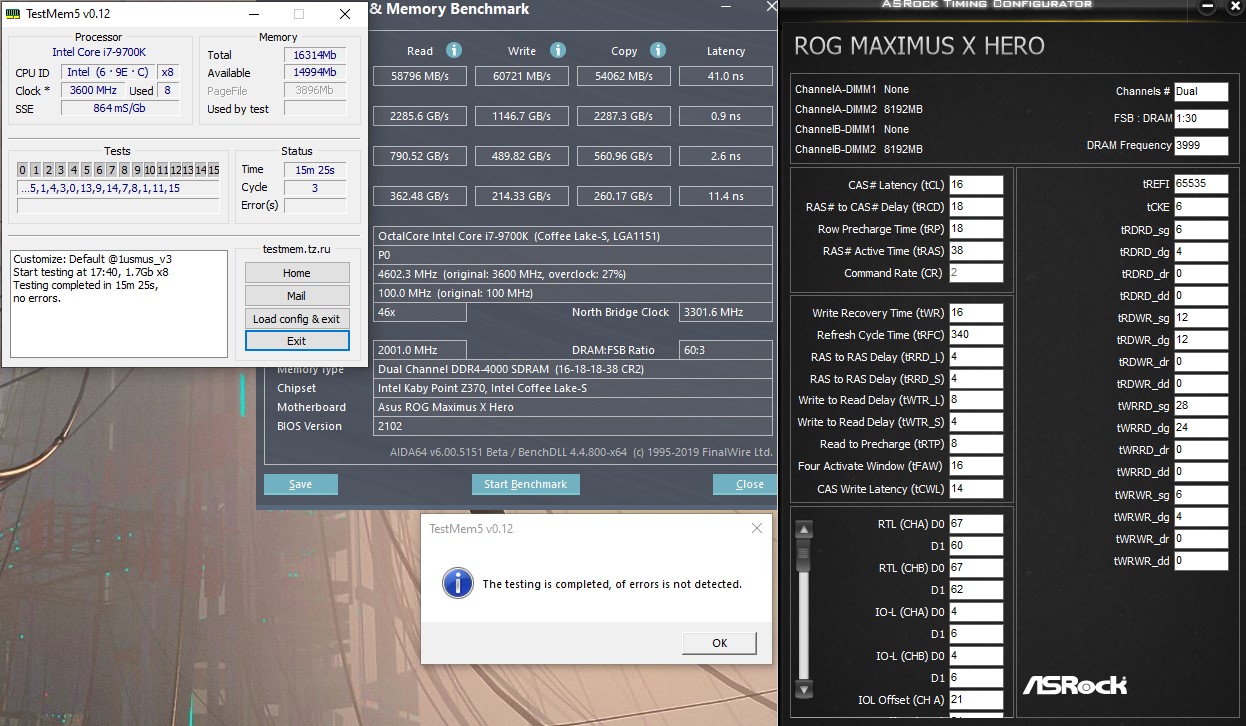Click the RTL (CHA) D0 field
This screenshot has height=726, width=1246.
point(976,523)
